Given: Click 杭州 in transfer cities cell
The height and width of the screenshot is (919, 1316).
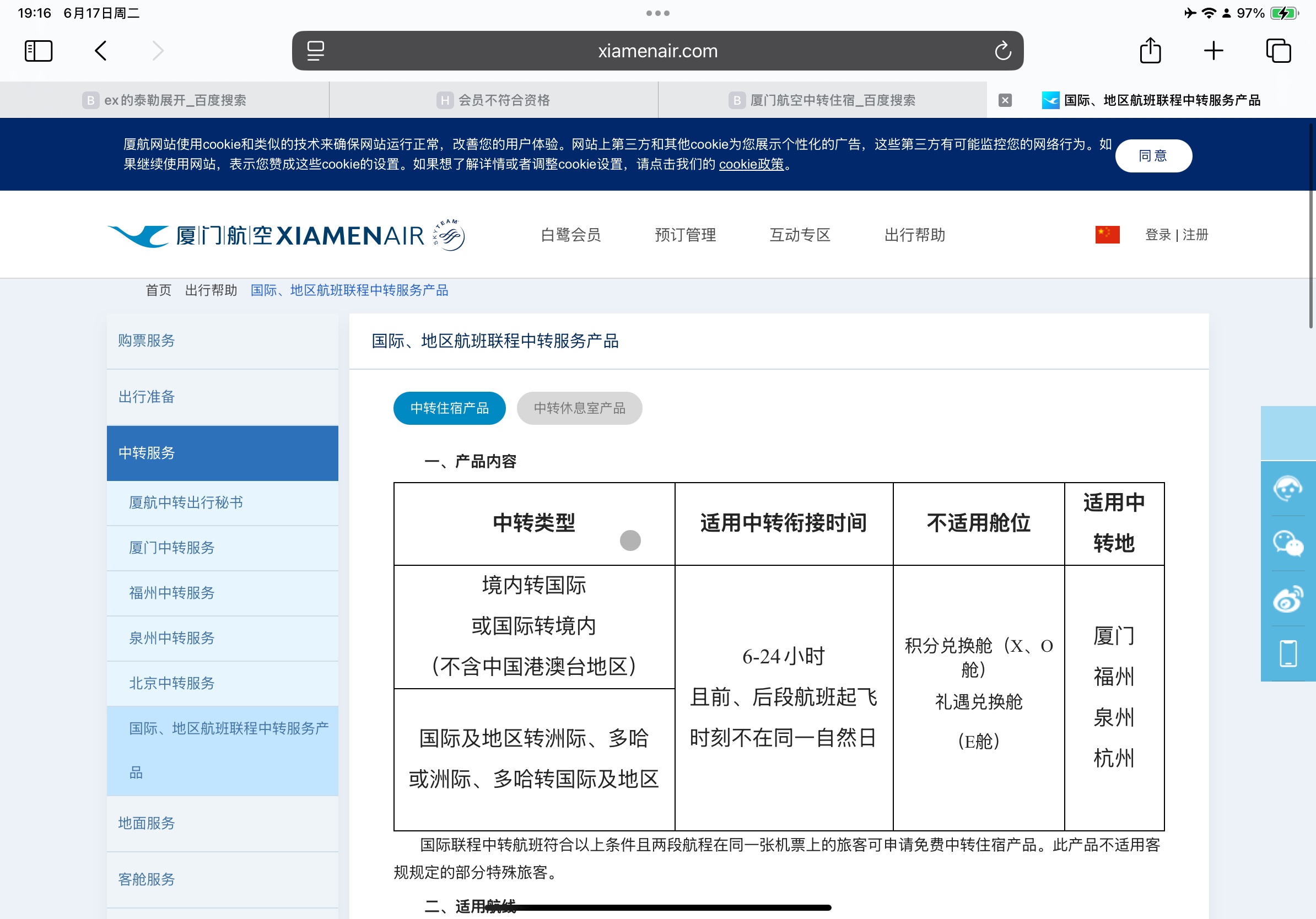Looking at the screenshot, I should 1114,758.
